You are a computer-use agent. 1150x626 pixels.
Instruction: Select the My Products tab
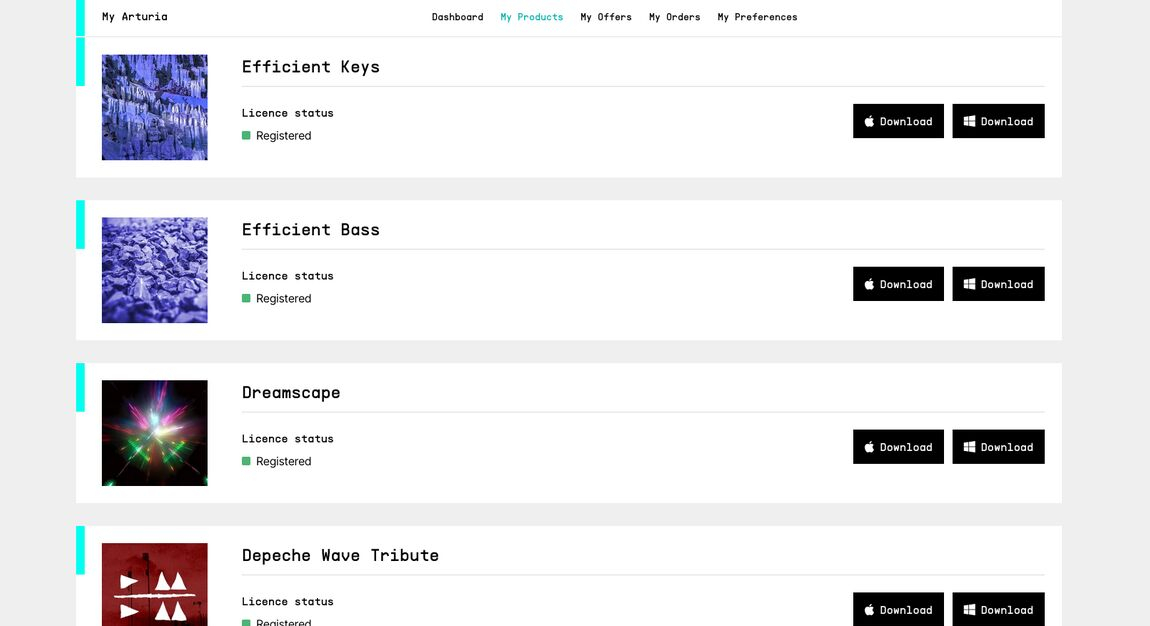(x=531, y=17)
